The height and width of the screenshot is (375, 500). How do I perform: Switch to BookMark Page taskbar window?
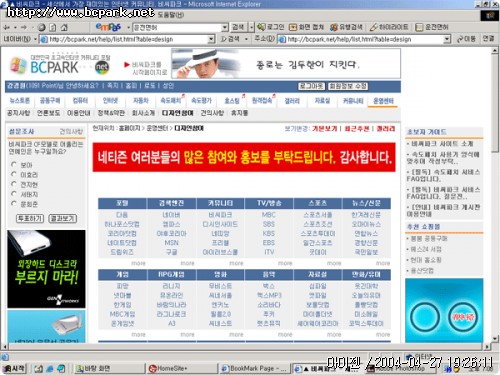(x=254, y=368)
